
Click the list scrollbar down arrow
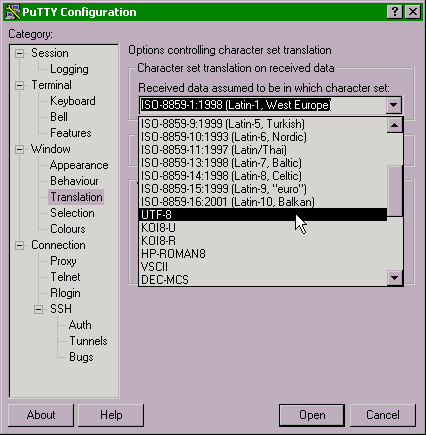point(395,278)
